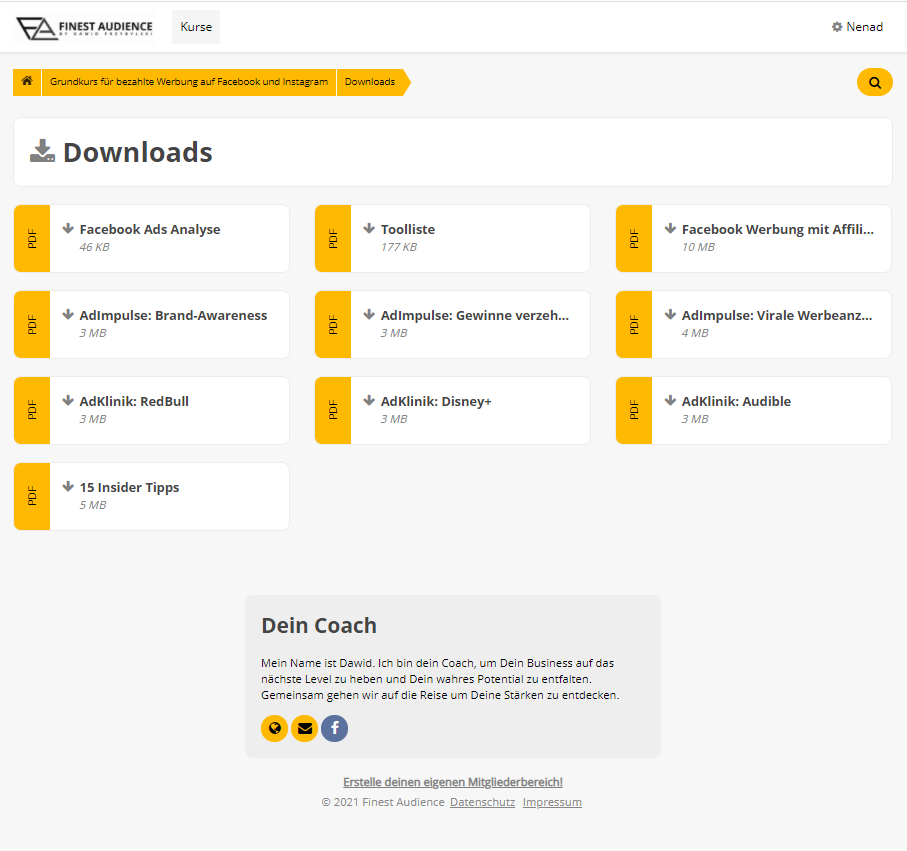
Task: Click the yellow search button
Action: coord(875,82)
